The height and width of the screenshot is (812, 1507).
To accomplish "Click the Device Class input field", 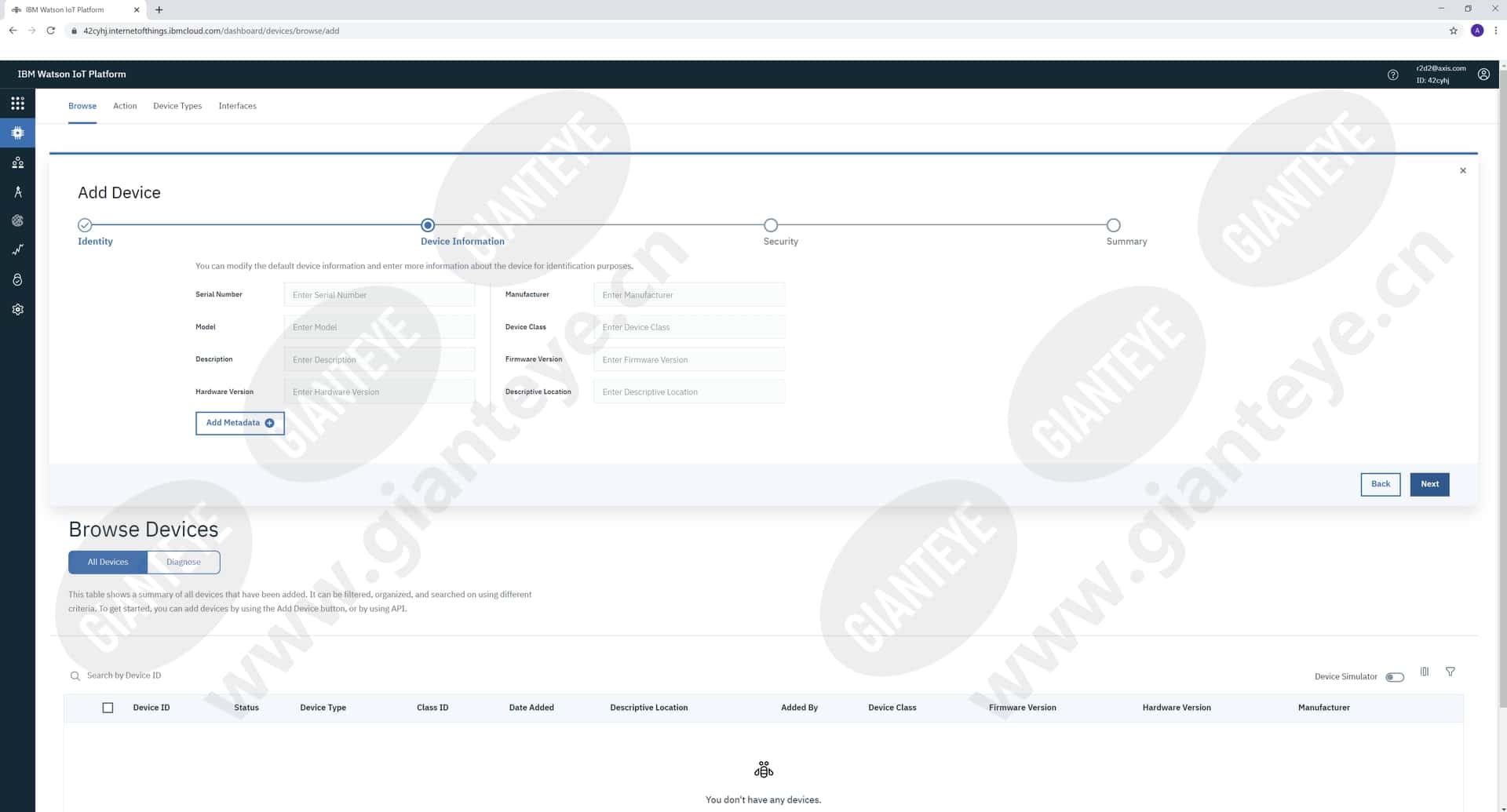I will pyautogui.click(x=689, y=327).
